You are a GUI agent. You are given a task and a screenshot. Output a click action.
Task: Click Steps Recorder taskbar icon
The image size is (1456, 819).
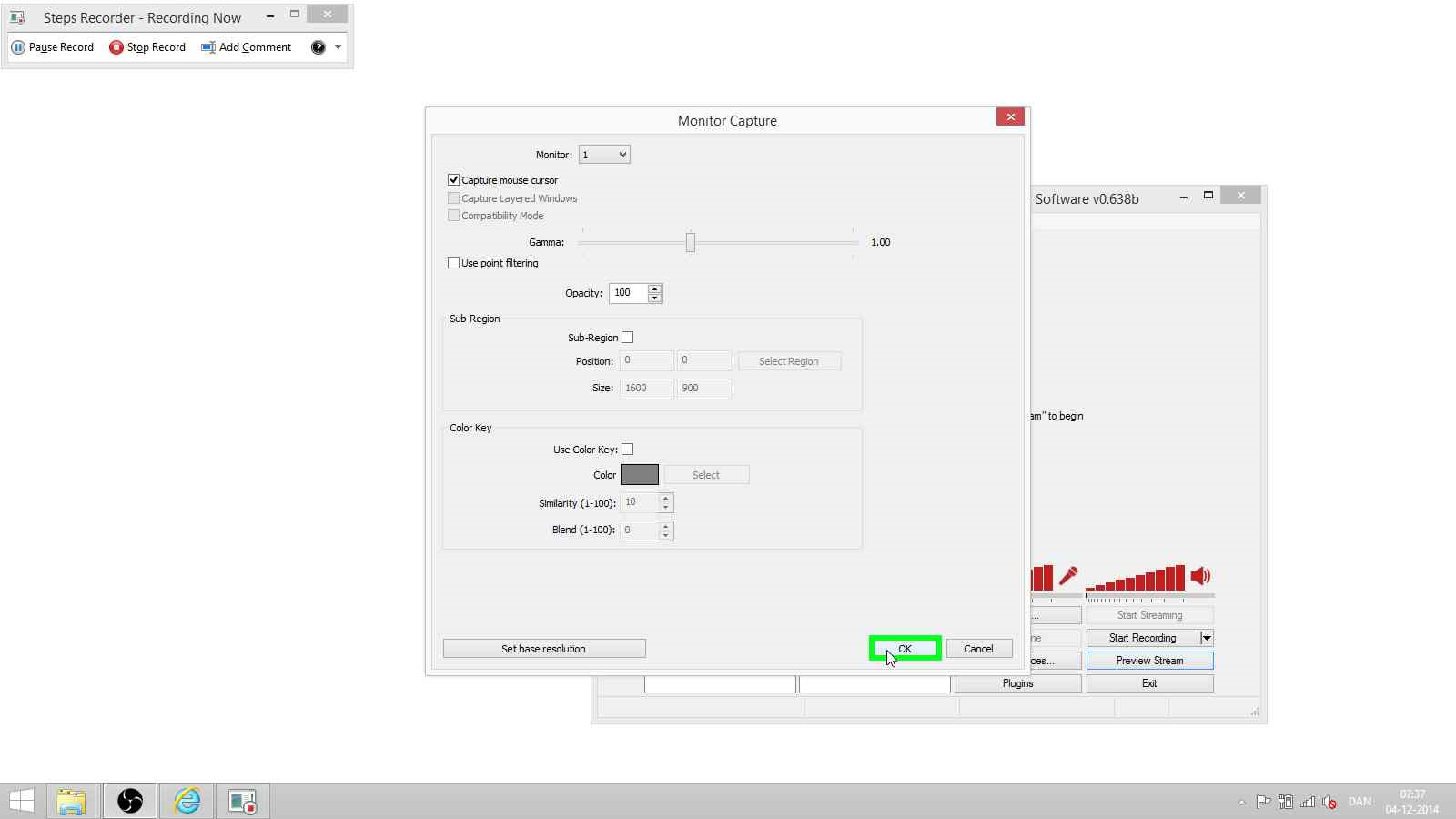[x=242, y=801]
